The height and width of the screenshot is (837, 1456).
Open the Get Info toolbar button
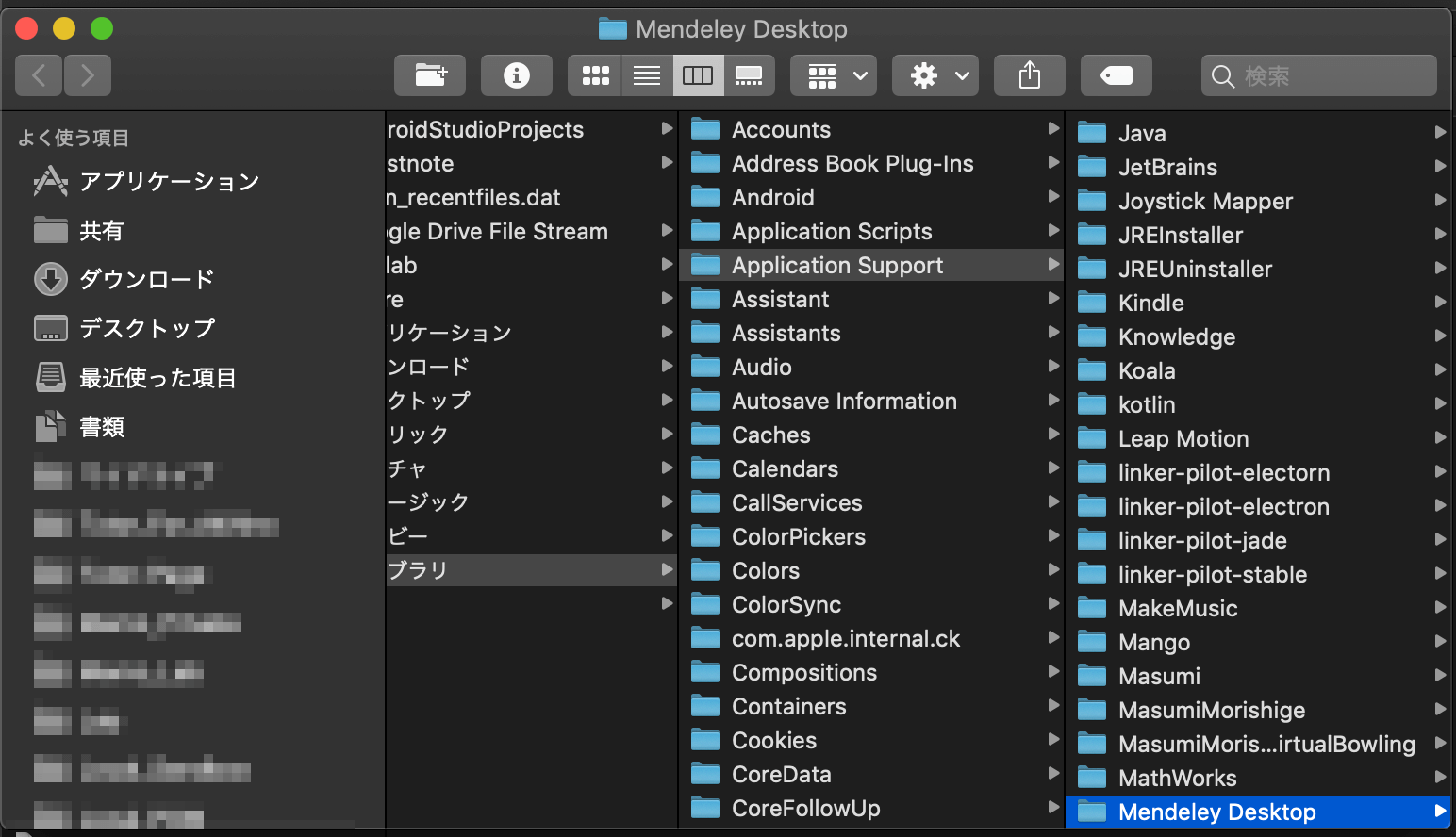[517, 75]
